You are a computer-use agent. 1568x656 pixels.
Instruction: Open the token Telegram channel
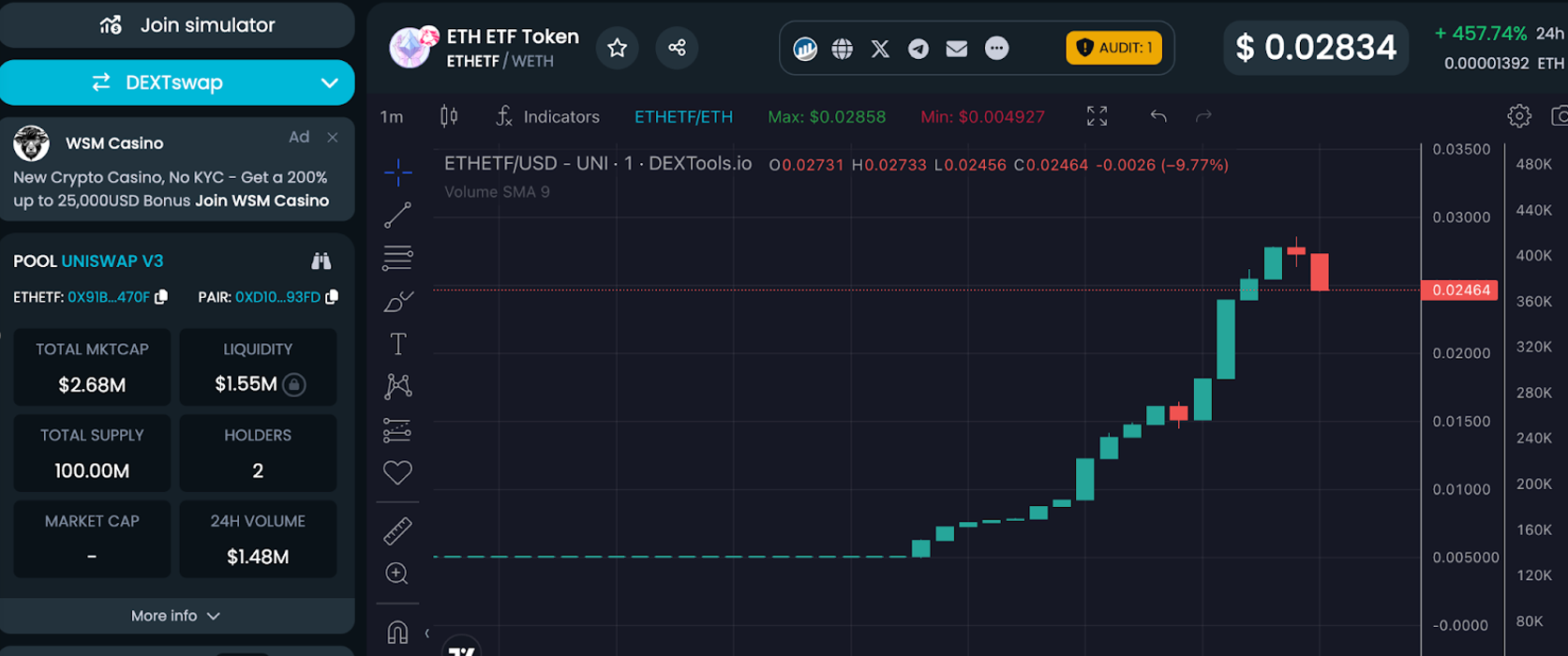(x=918, y=49)
